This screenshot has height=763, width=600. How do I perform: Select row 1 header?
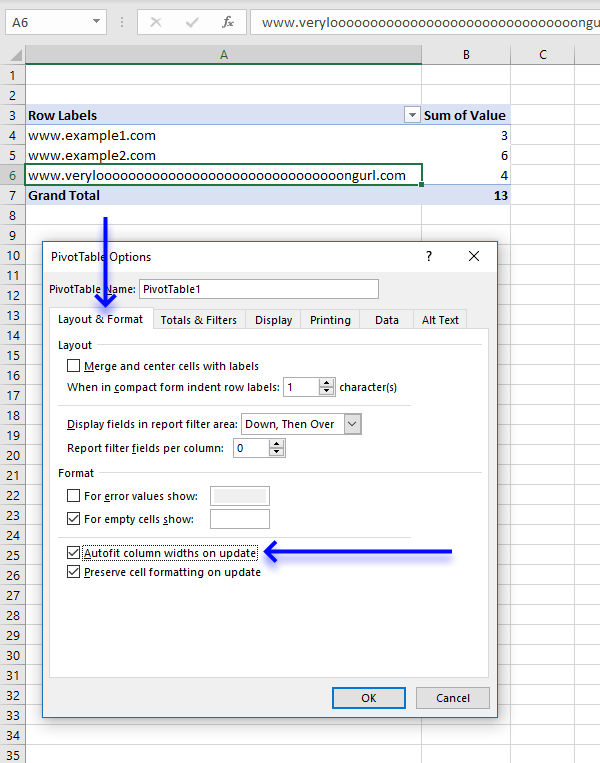tap(13, 75)
